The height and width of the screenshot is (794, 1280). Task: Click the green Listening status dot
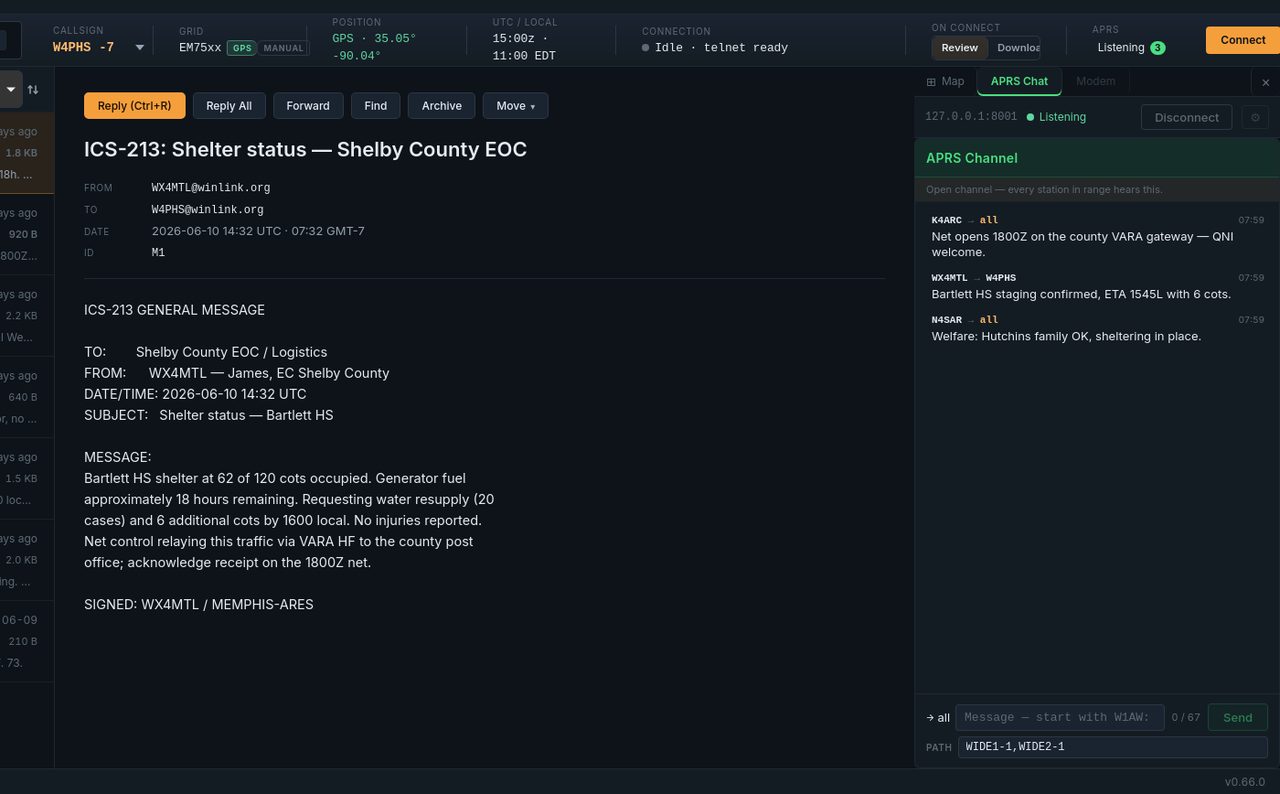point(1031,117)
